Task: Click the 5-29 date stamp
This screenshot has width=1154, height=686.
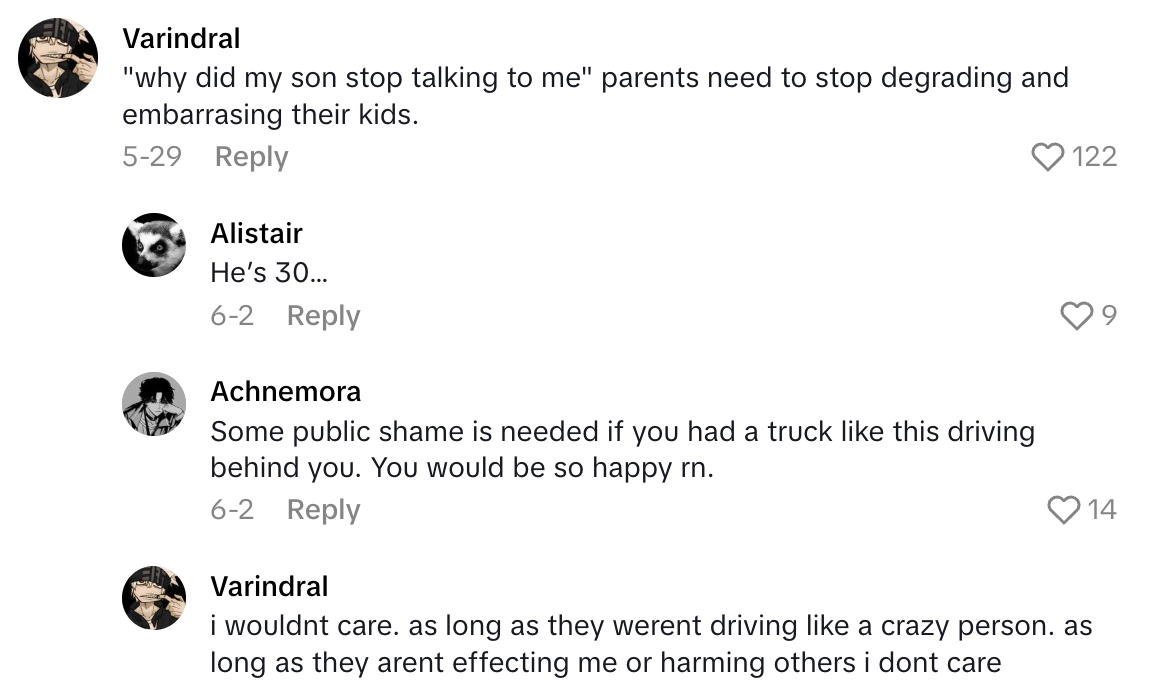Action: coord(151,157)
